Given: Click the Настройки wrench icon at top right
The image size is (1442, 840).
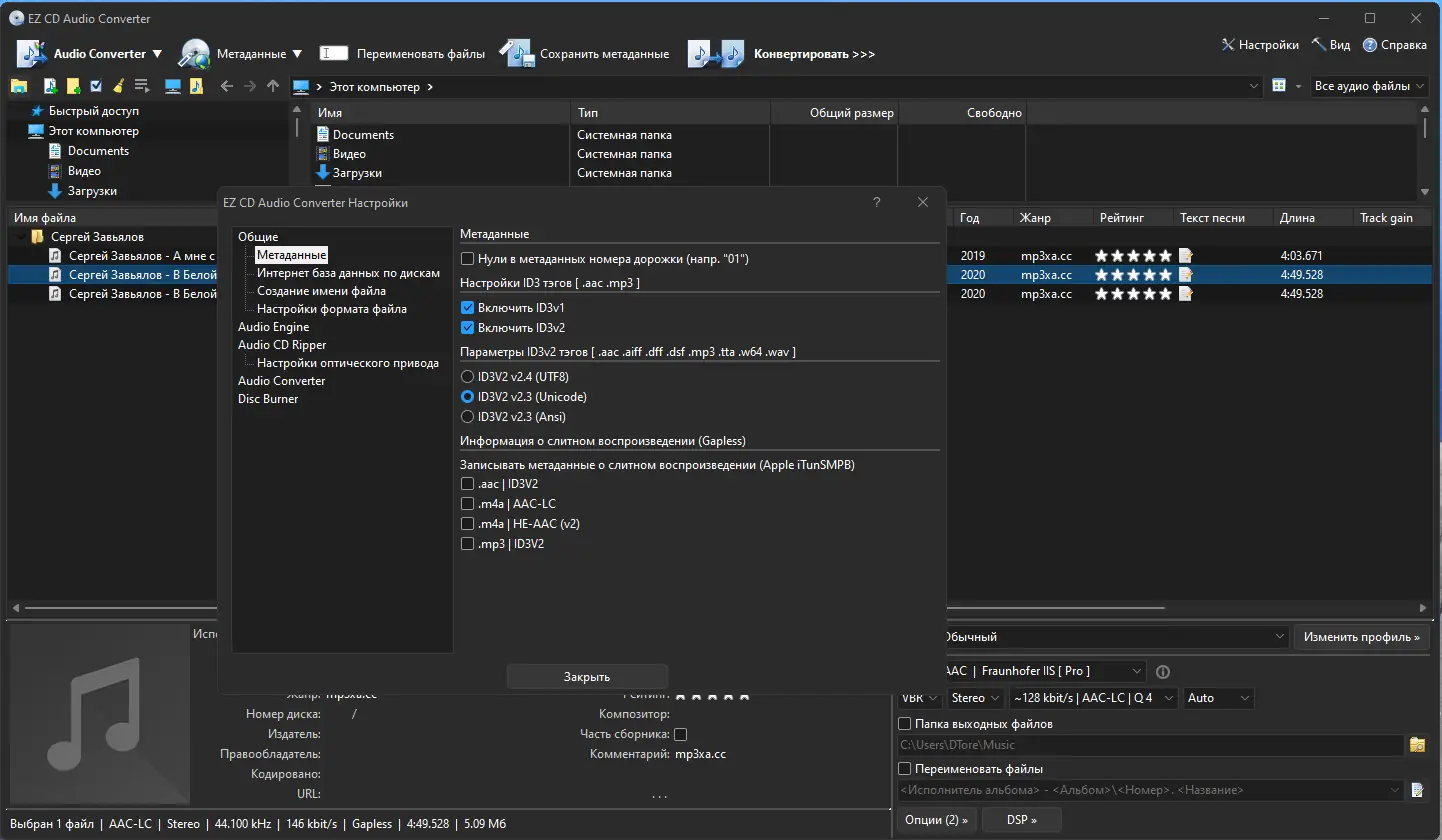Looking at the screenshot, I should click(x=1228, y=45).
